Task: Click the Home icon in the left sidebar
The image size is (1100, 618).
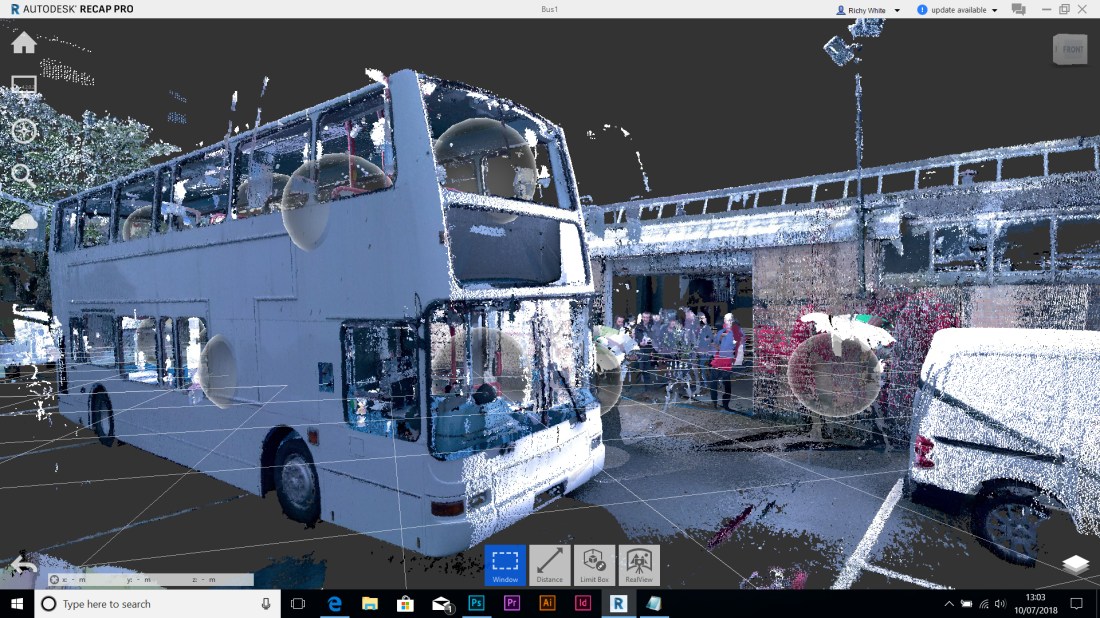Action: point(23,43)
